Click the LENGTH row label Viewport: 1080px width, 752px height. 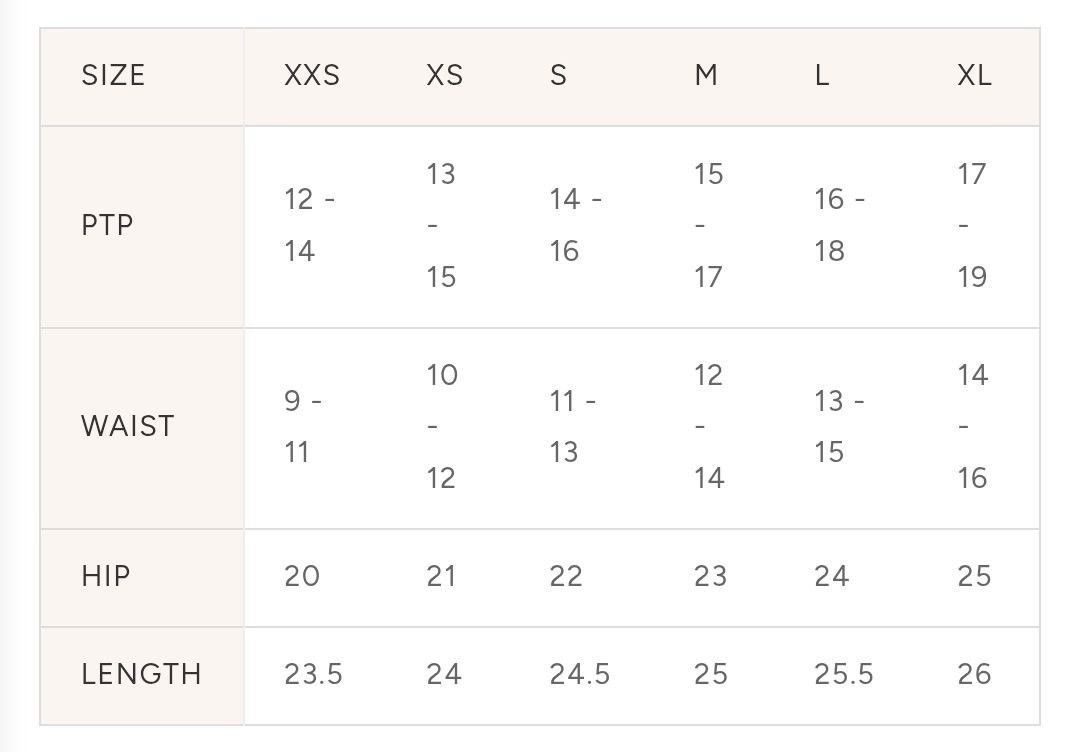tap(141, 674)
